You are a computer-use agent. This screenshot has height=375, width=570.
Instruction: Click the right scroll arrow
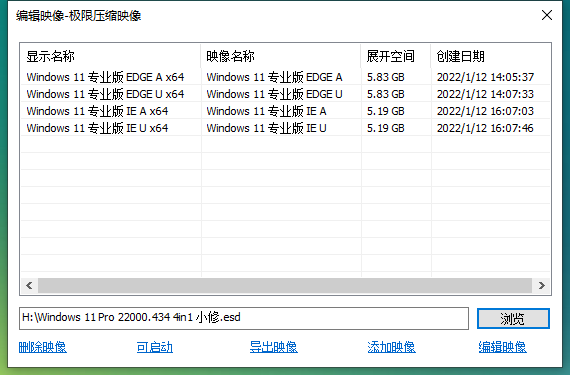click(542, 286)
